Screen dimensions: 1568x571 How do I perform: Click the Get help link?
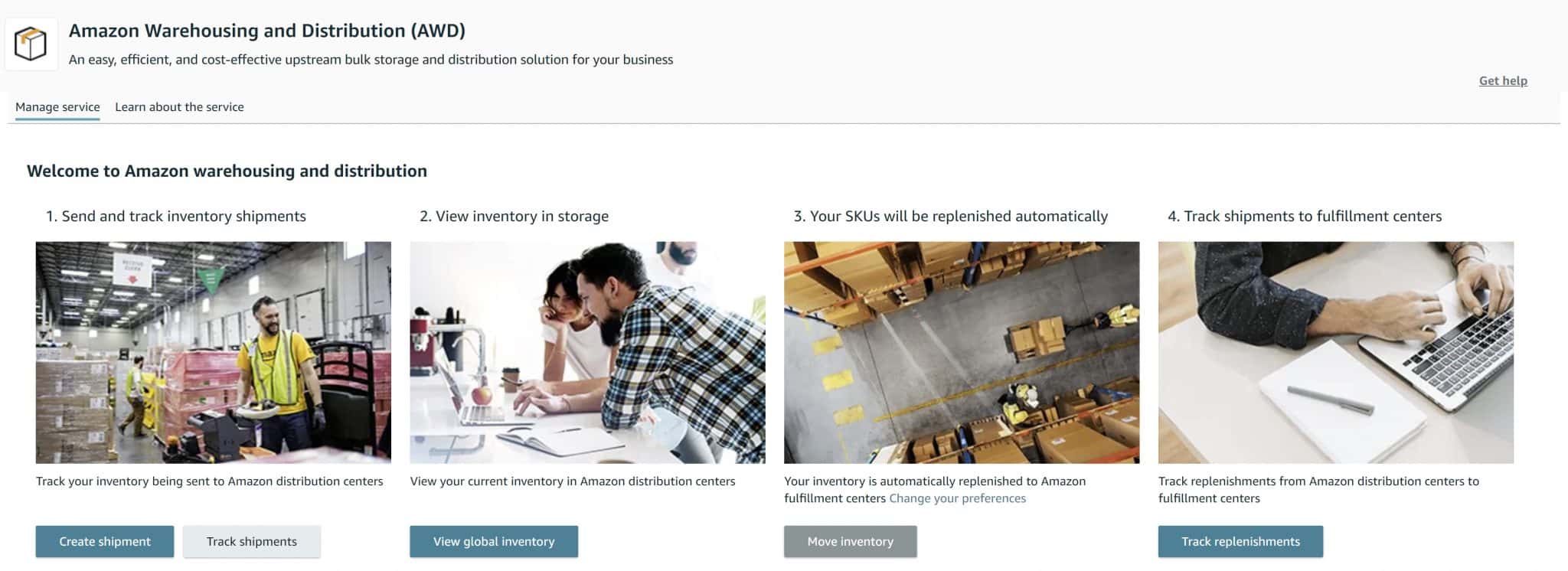click(1503, 80)
